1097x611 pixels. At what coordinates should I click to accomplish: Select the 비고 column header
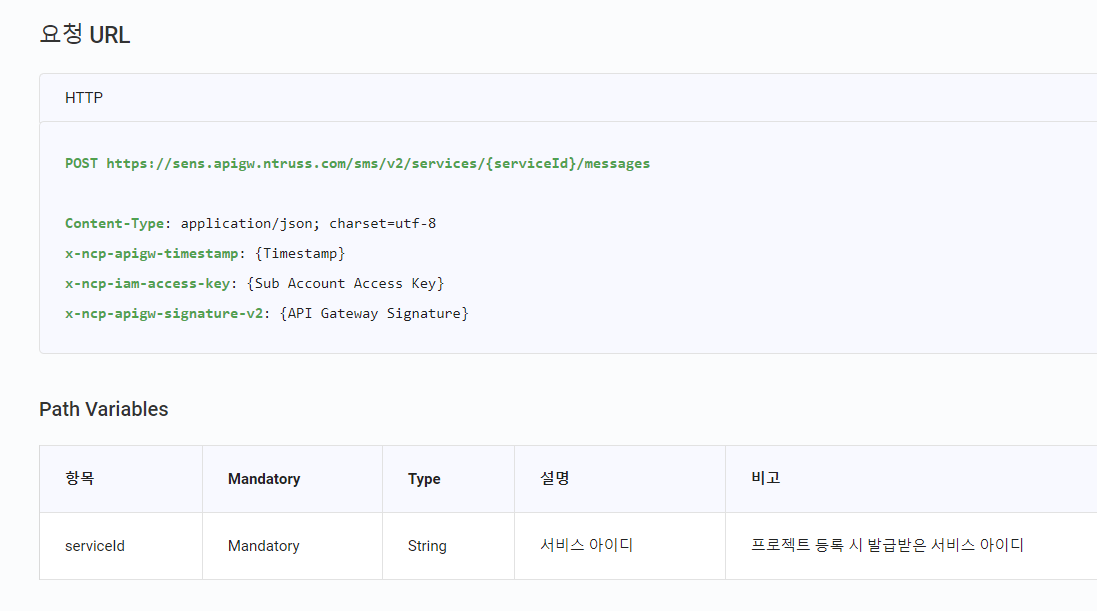point(766,478)
